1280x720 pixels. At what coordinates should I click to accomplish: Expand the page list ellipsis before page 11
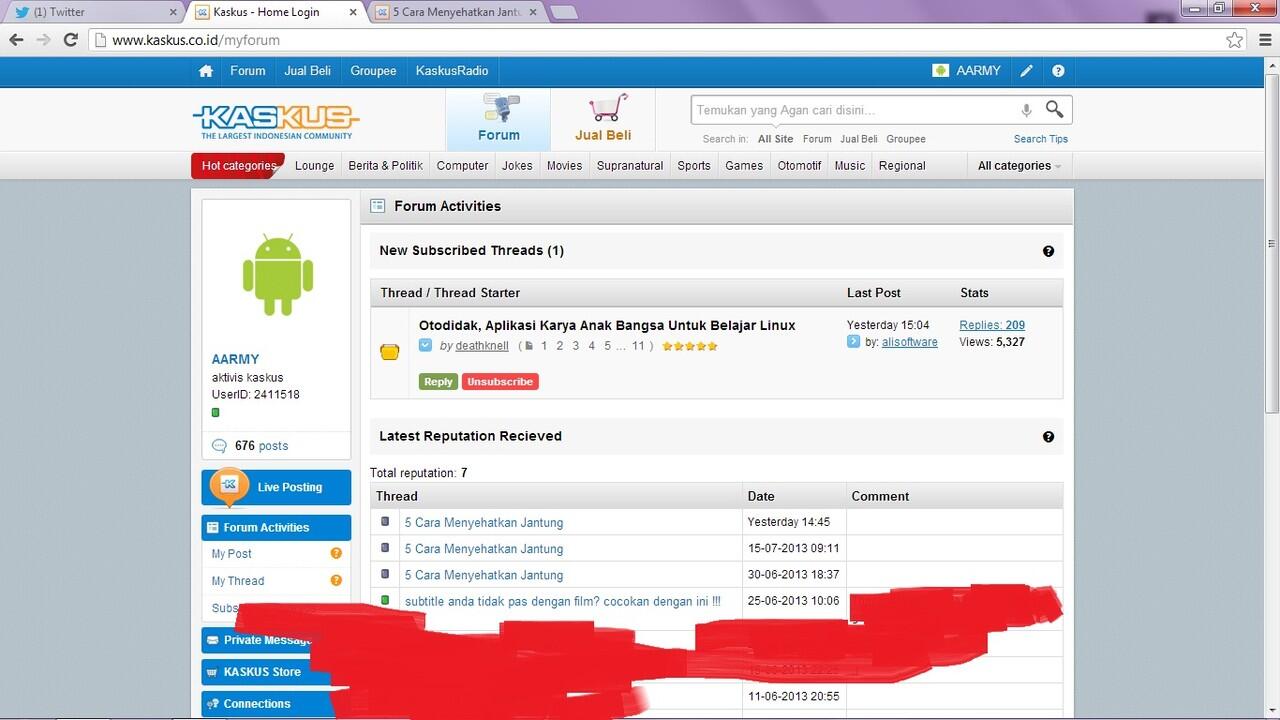[x=622, y=346]
